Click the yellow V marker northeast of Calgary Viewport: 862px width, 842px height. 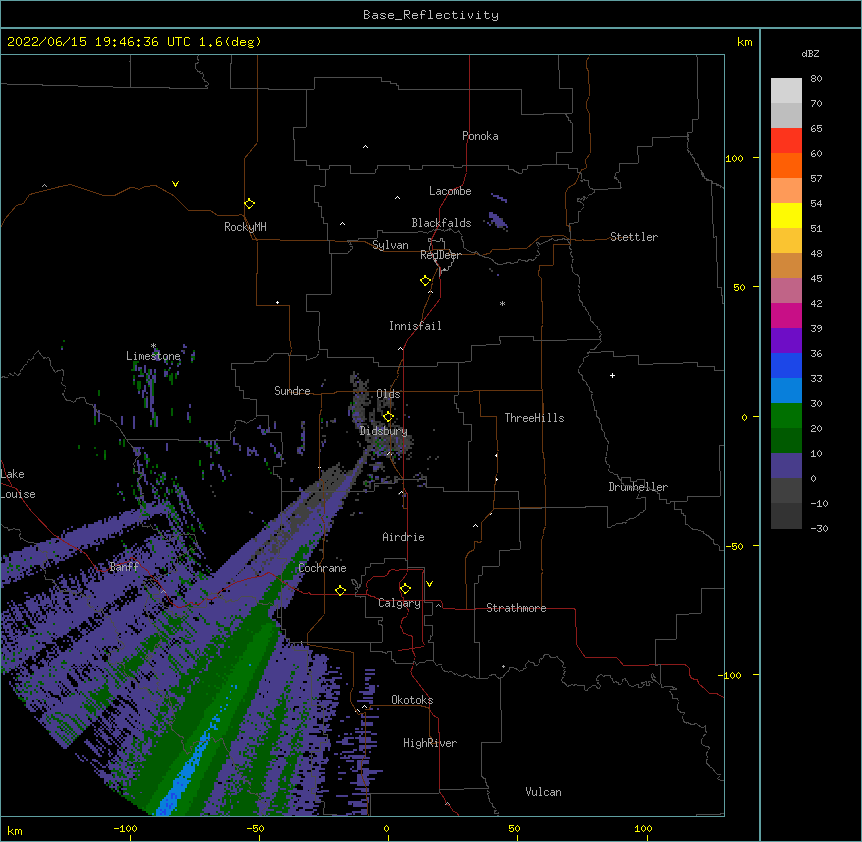(429, 584)
